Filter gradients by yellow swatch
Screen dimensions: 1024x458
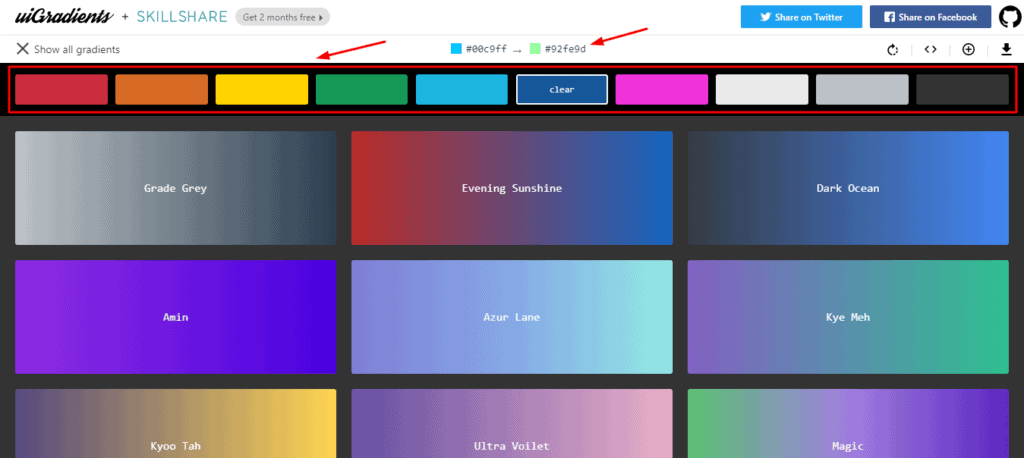coord(262,90)
